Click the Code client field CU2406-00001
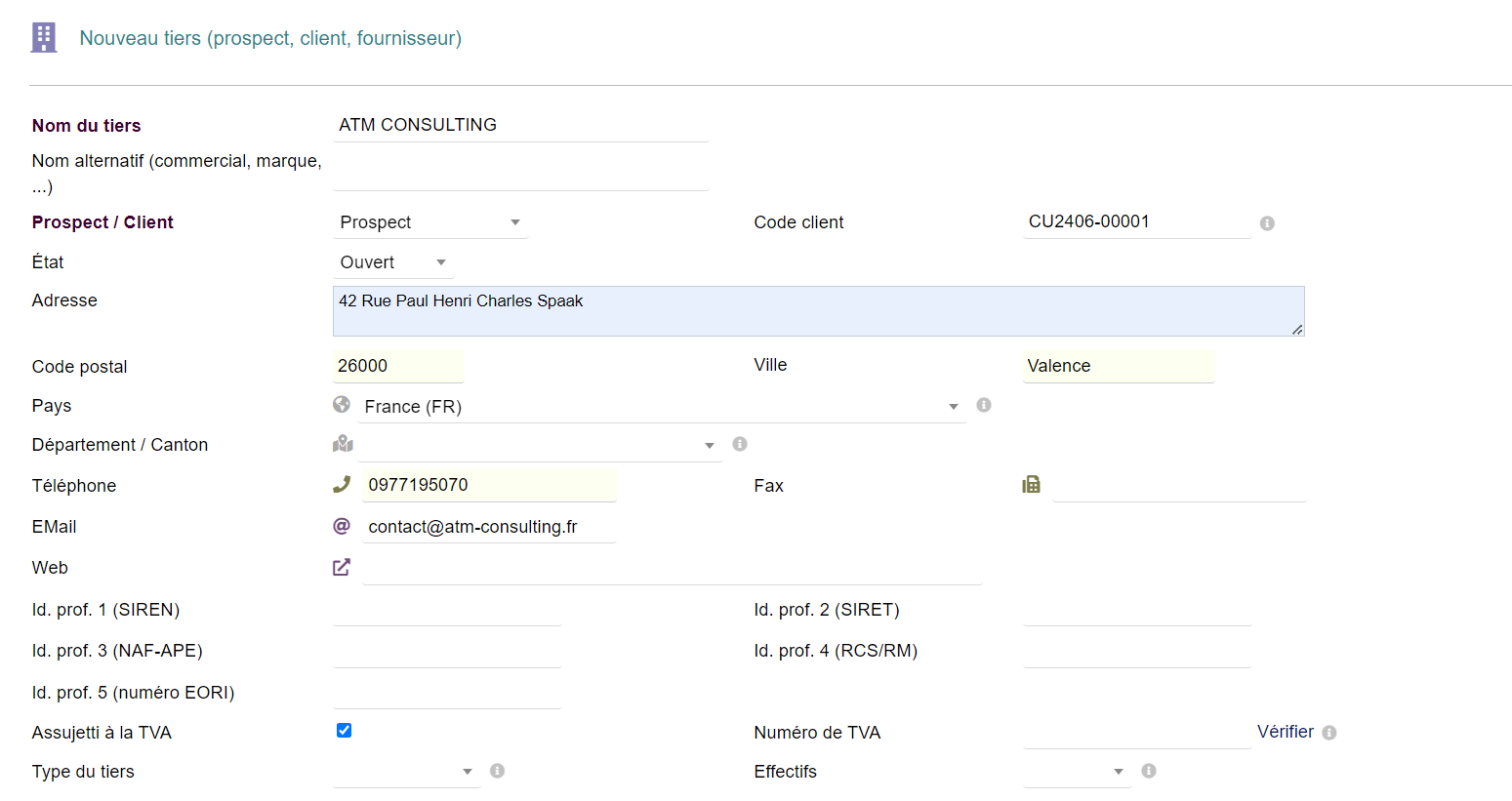This screenshot has width=1512, height=801. tap(1137, 221)
